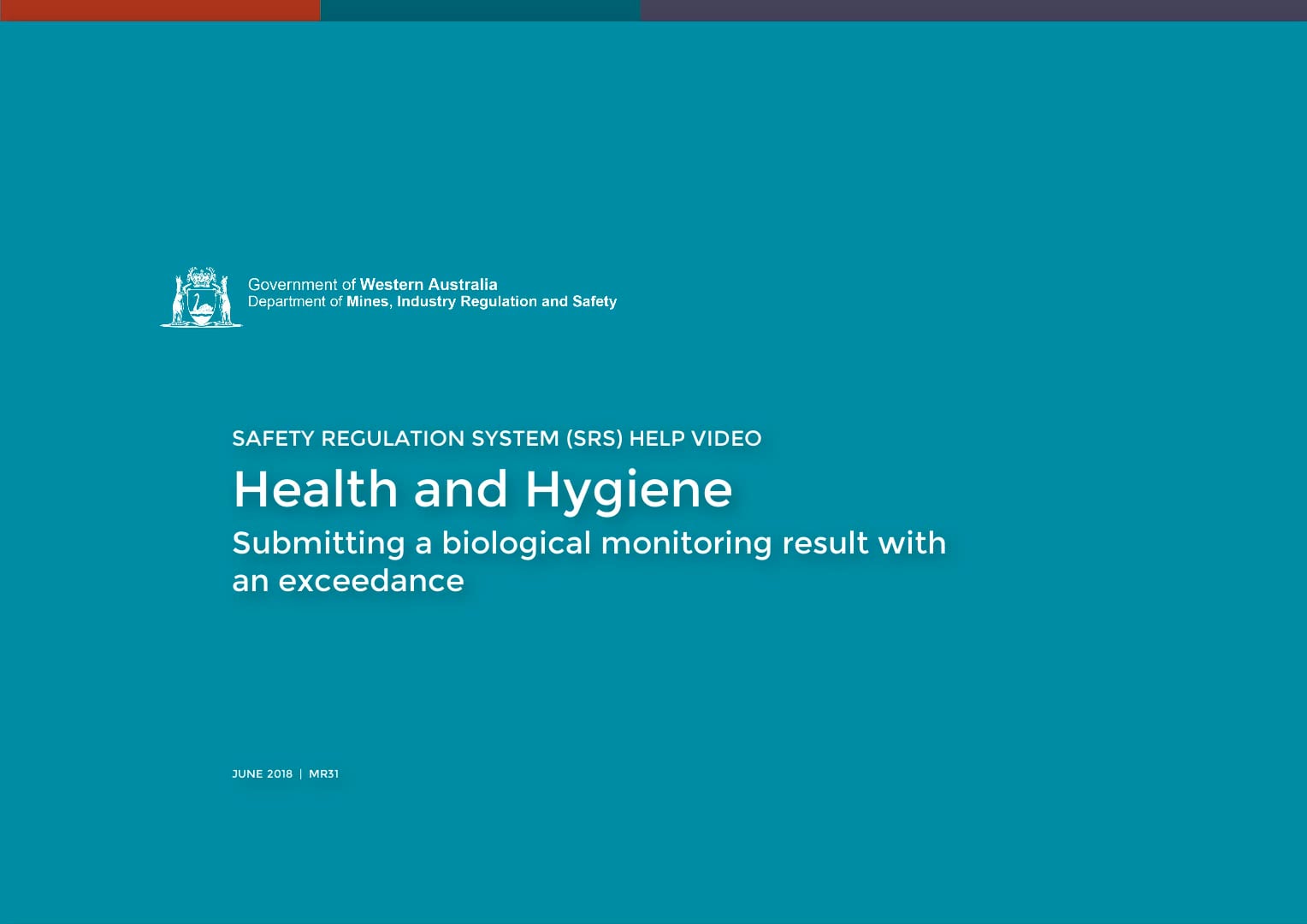Click the 'Submitting a biological monitoring result' subtitle
Image resolution: width=1307 pixels, height=924 pixels.
(588, 561)
